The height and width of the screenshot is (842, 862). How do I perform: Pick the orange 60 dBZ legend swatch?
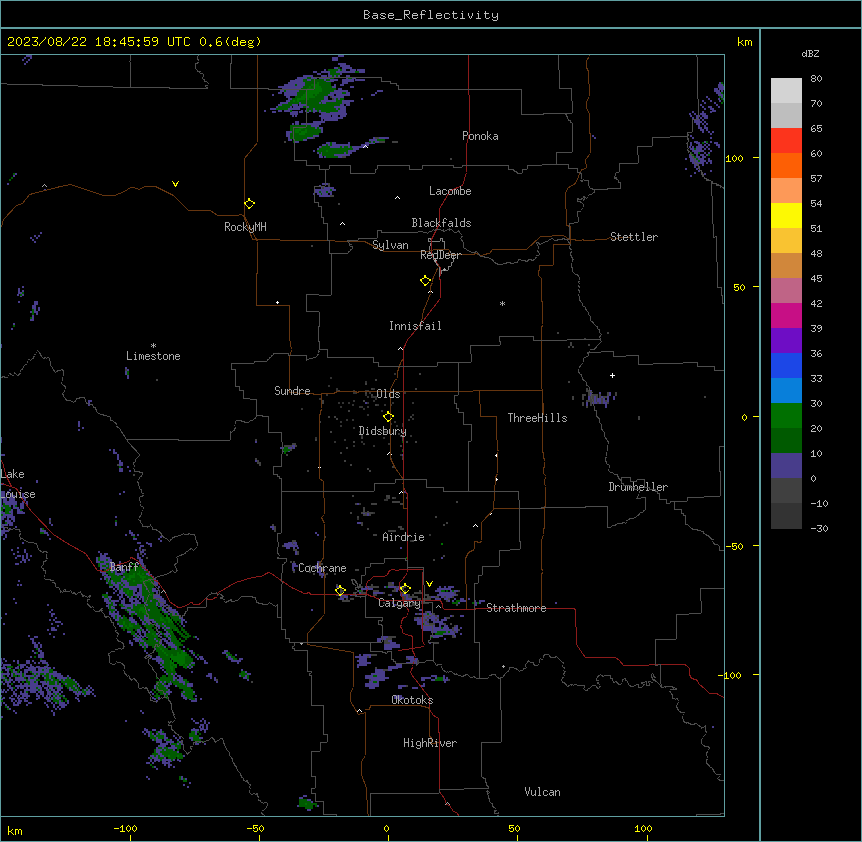(x=786, y=165)
